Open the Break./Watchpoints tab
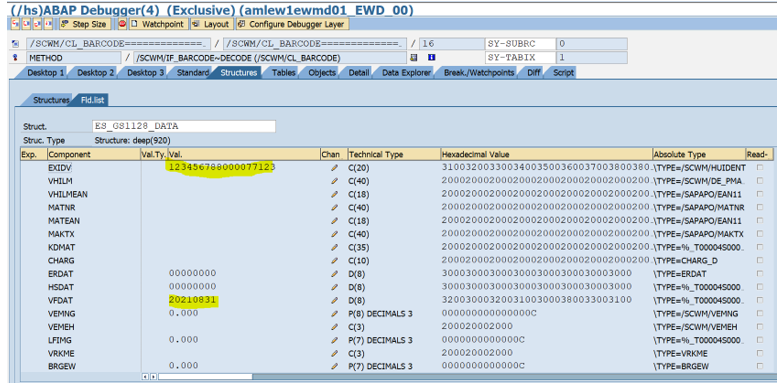 coord(479,73)
